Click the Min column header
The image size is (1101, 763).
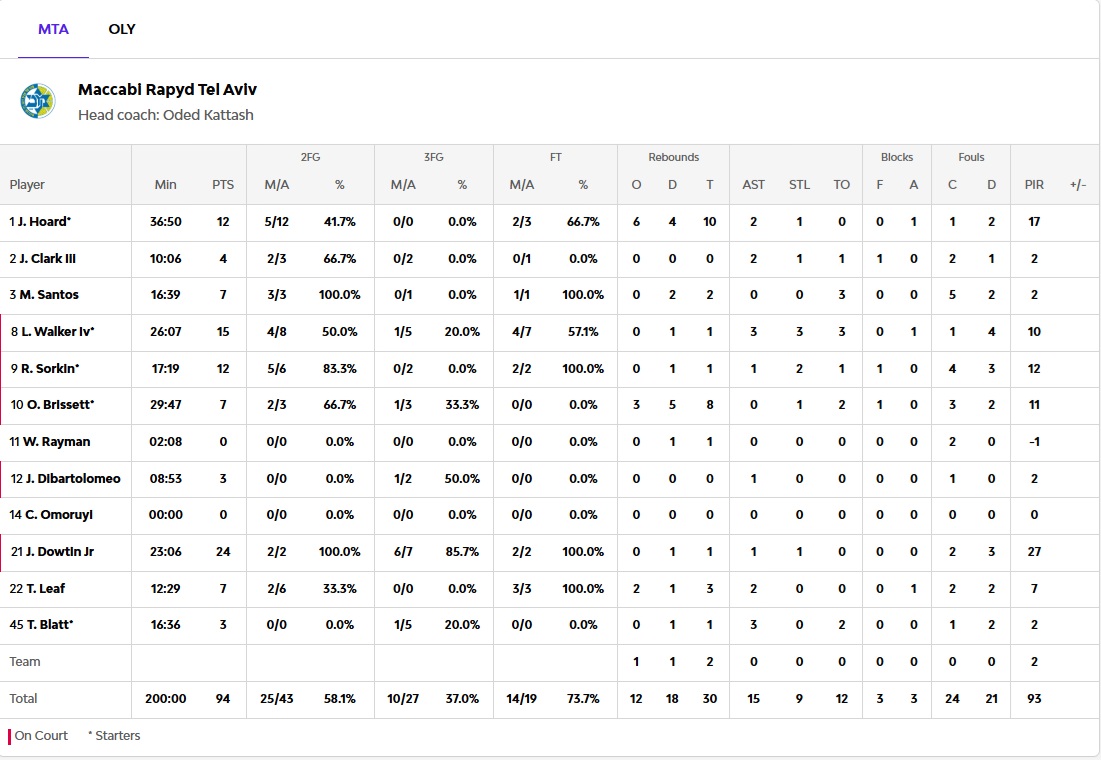pyautogui.click(x=166, y=185)
